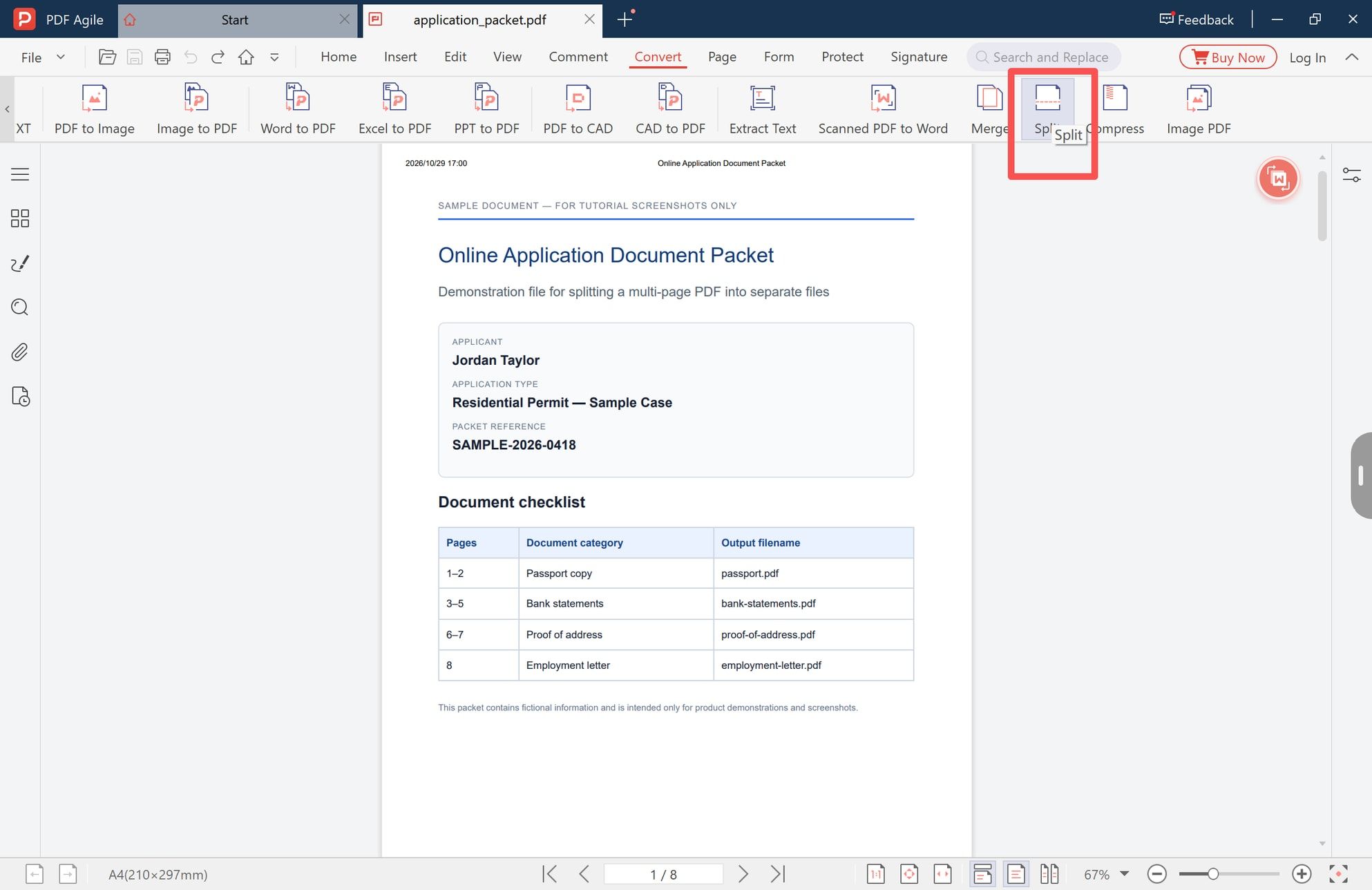Go to the next page arrow
Image resolution: width=1372 pixels, height=890 pixels.
743,874
